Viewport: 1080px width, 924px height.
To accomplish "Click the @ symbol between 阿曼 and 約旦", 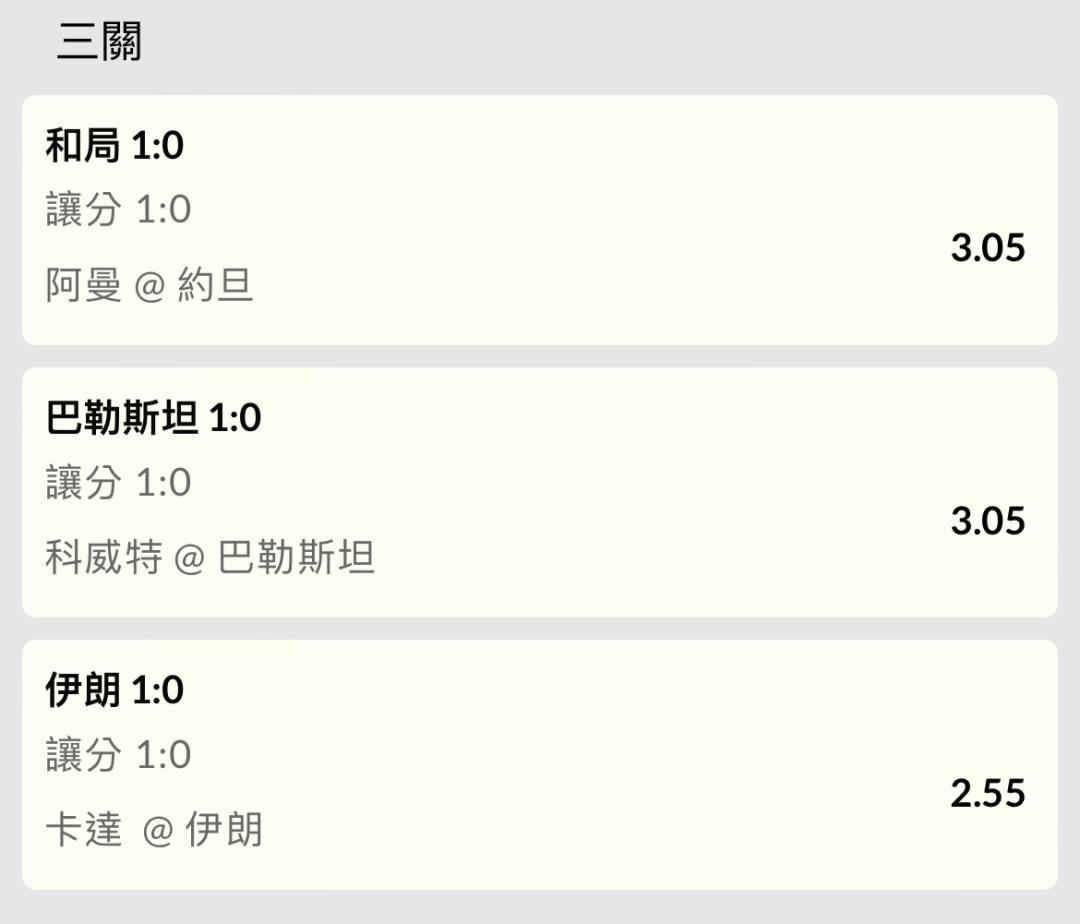I will pos(149,287).
